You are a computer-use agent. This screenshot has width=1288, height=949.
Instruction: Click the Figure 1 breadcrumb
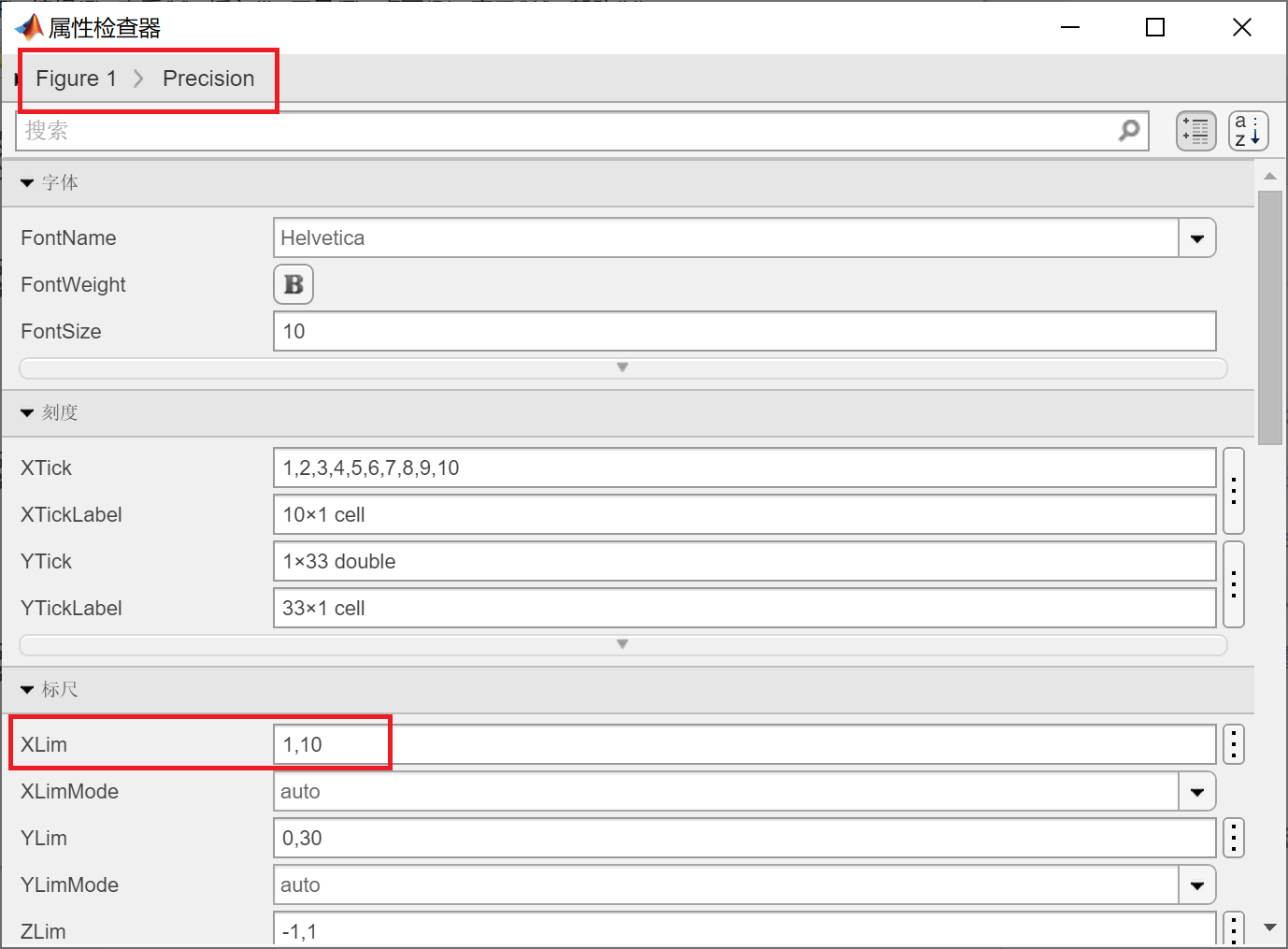point(77,79)
